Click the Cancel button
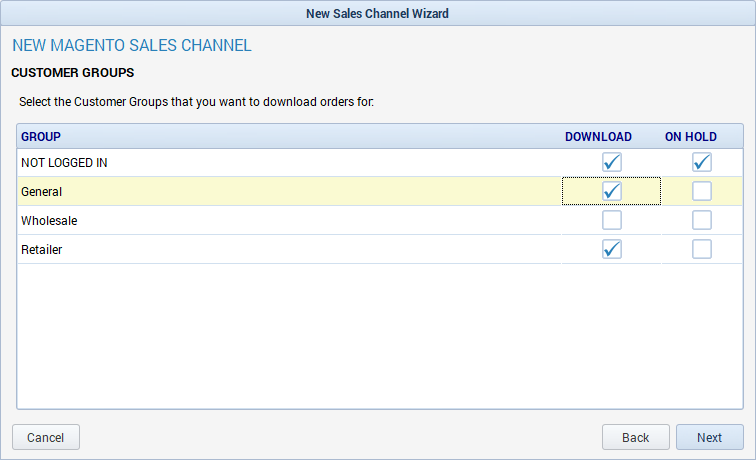 tap(46, 437)
